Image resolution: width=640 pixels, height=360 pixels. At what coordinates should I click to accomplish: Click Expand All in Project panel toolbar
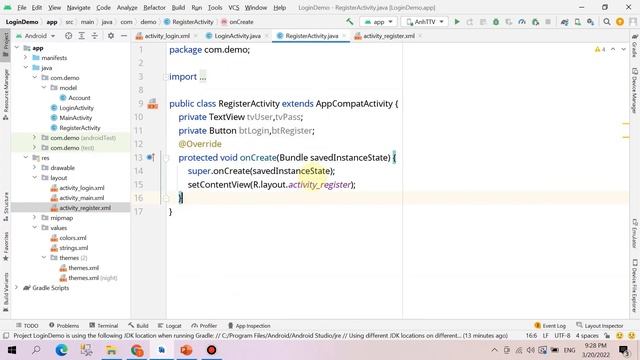coord(82,36)
